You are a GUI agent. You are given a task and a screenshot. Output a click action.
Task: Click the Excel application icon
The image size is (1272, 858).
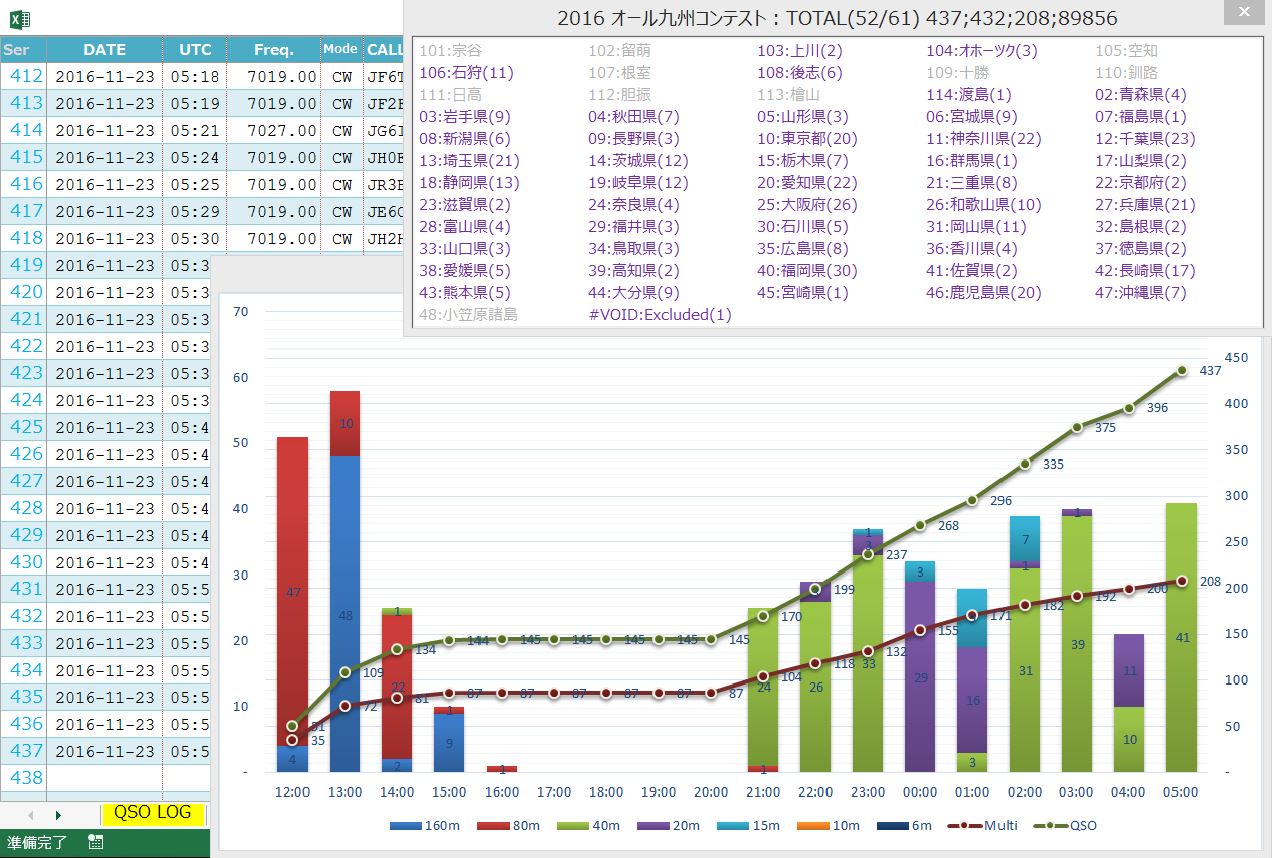[x=19, y=18]
